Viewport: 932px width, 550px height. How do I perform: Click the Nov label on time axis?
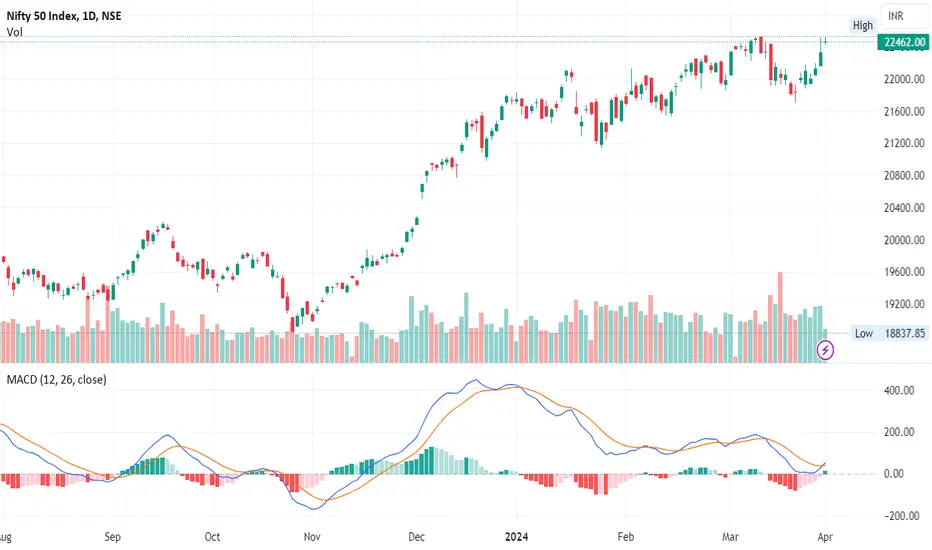click(312, 537)
